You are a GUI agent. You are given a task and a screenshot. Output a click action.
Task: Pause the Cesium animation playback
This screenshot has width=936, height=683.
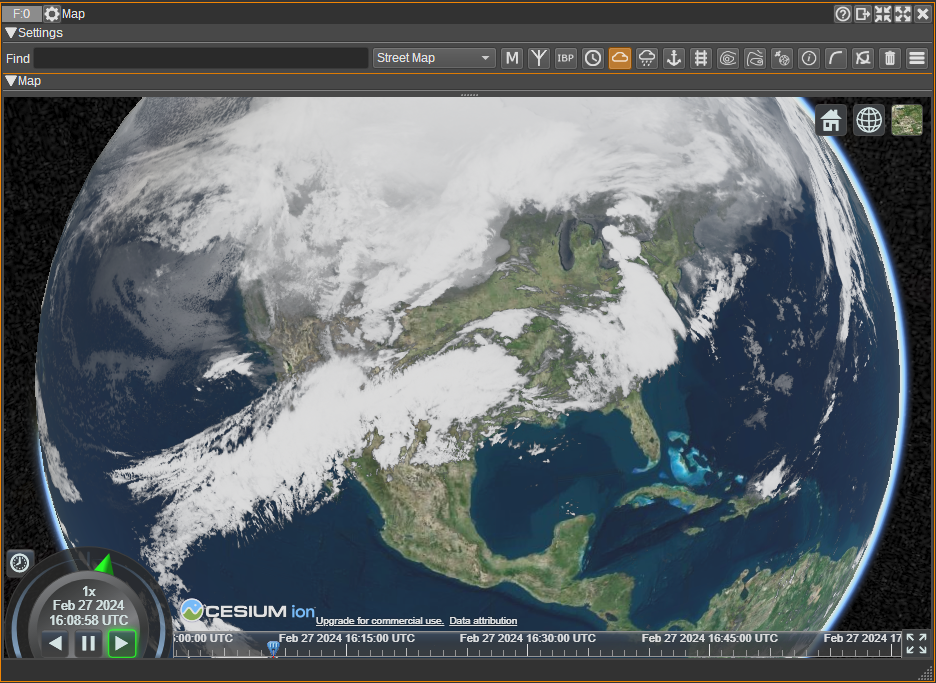(88, 643)
